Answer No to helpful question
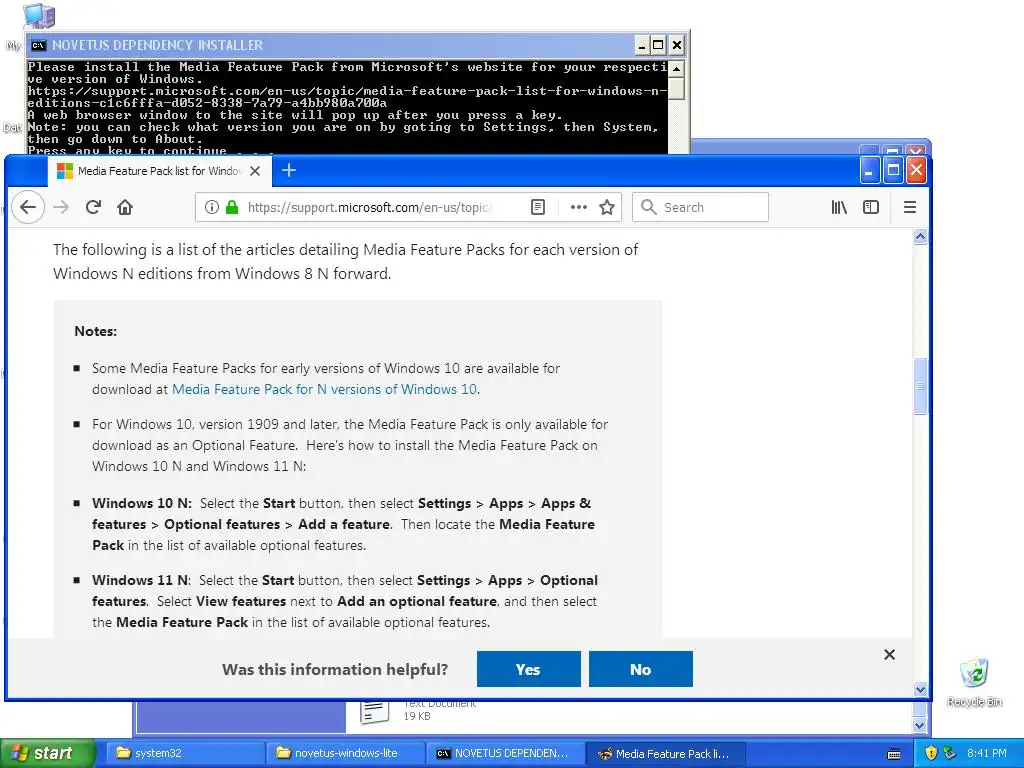The width and height of the screenshot is (1024, 768). click(x=641, y=669)
